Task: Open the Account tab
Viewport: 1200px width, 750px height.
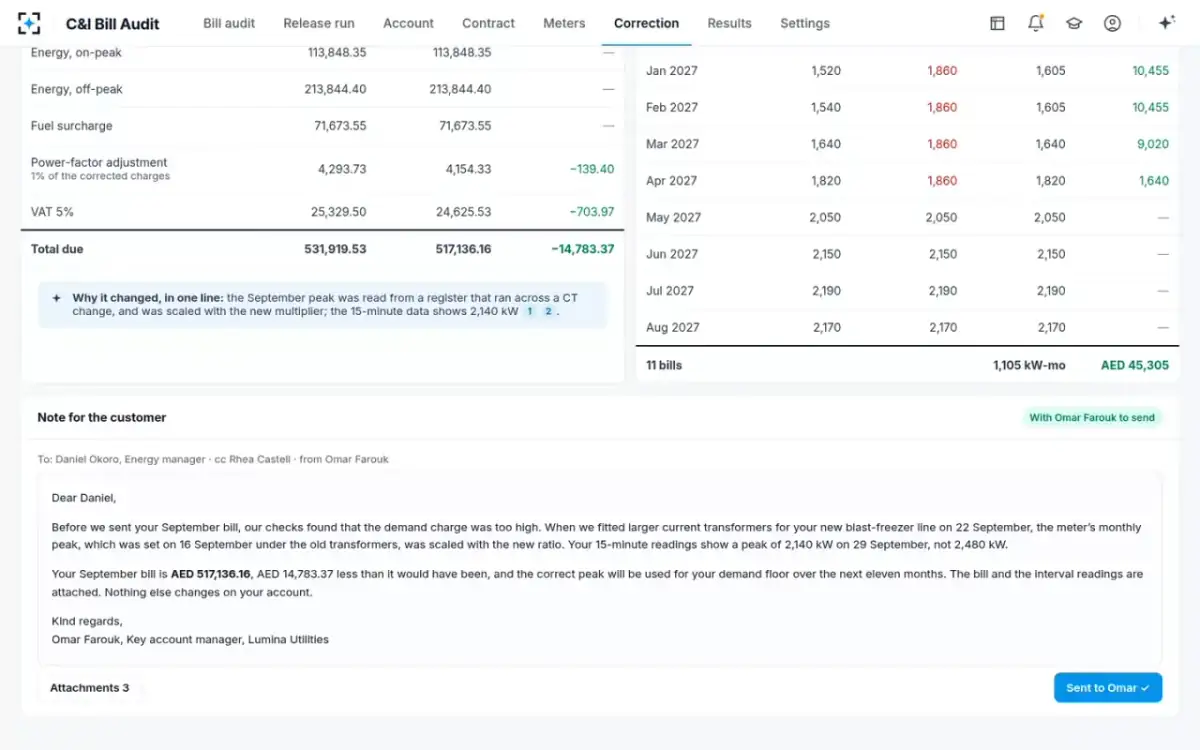Action: [408, 23]
